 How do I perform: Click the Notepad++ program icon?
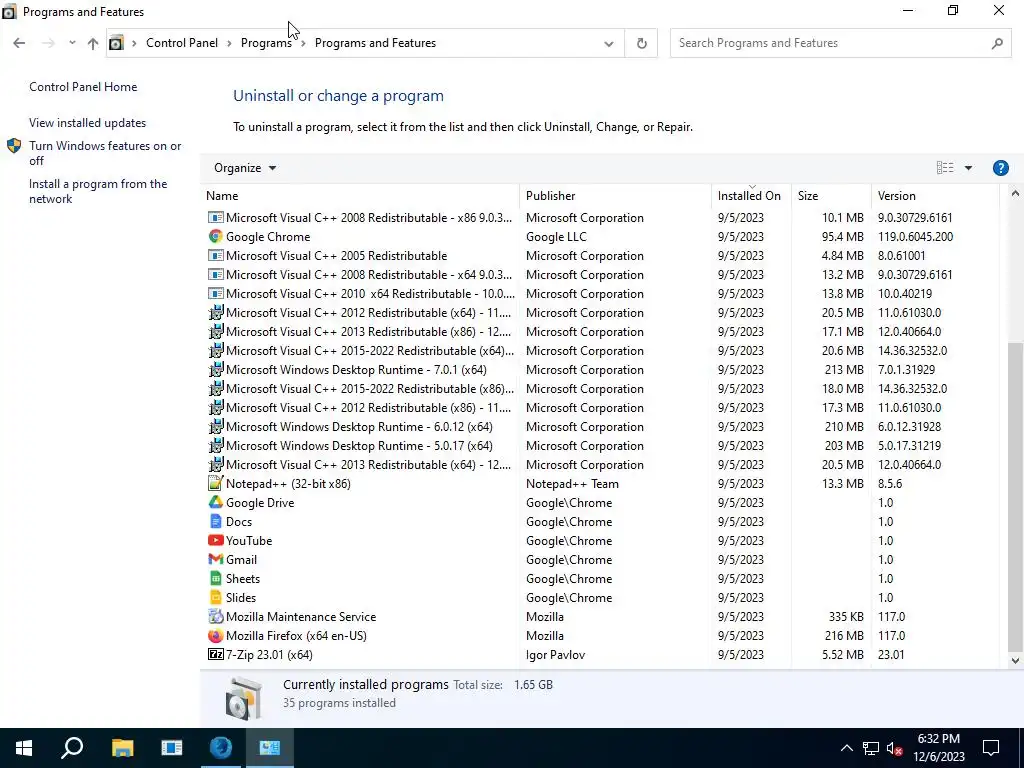click(216, 483)
